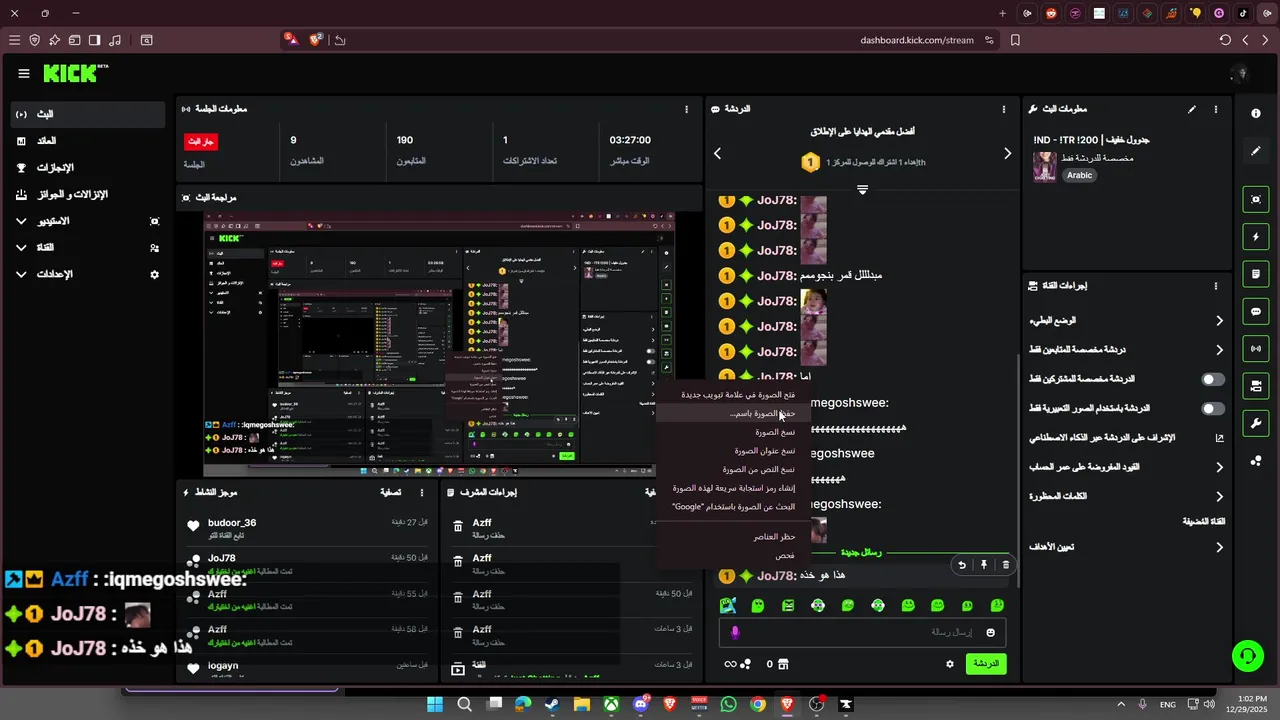The image size is (1280, 720).
Task: Click the green chat send button
Action: 986,664
